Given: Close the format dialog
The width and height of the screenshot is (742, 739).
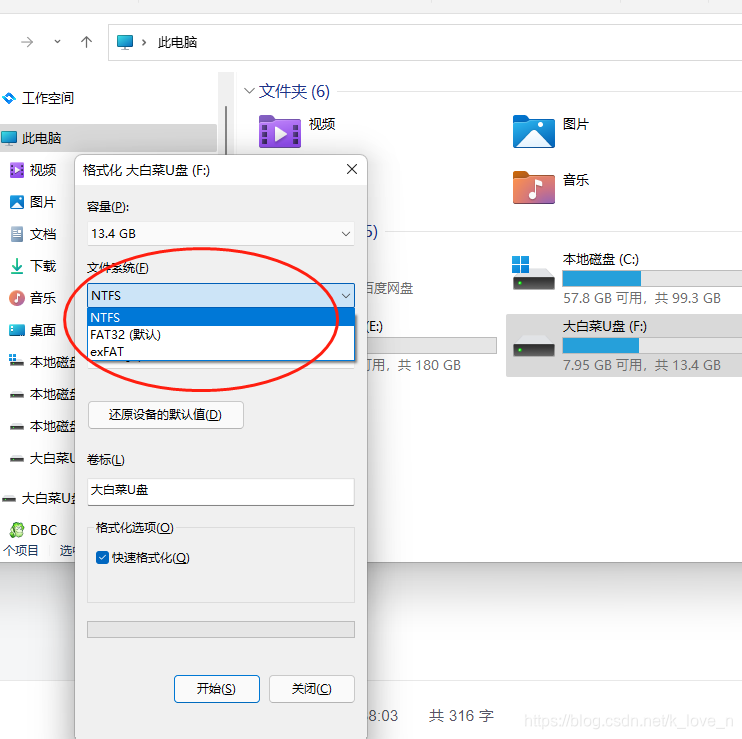Looking at the screenshot, I should point(352,169).
